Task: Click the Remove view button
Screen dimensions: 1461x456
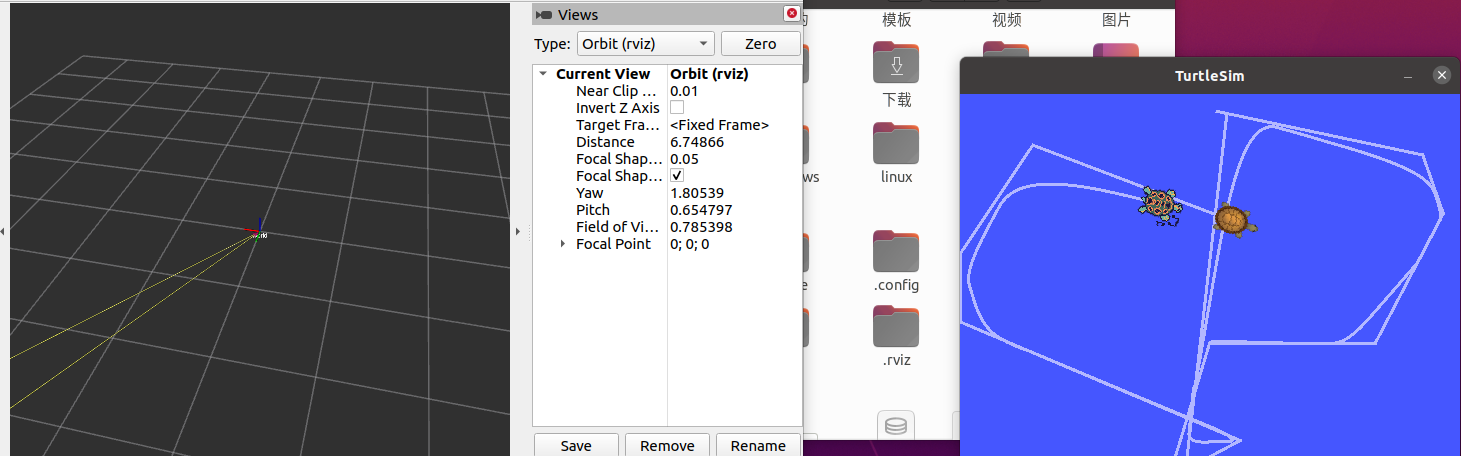Action: point(667,445)
